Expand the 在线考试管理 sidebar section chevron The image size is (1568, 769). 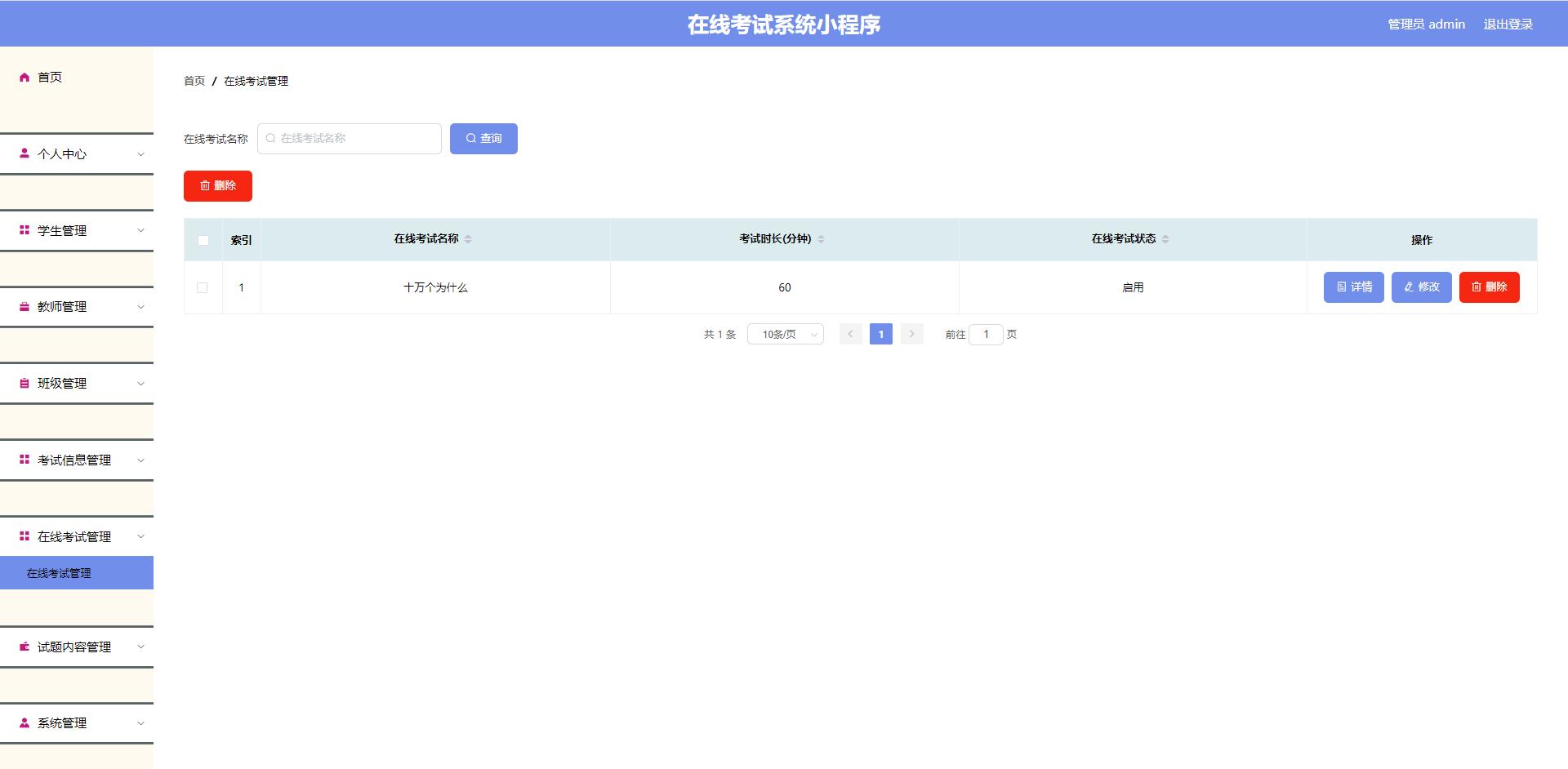140,536
